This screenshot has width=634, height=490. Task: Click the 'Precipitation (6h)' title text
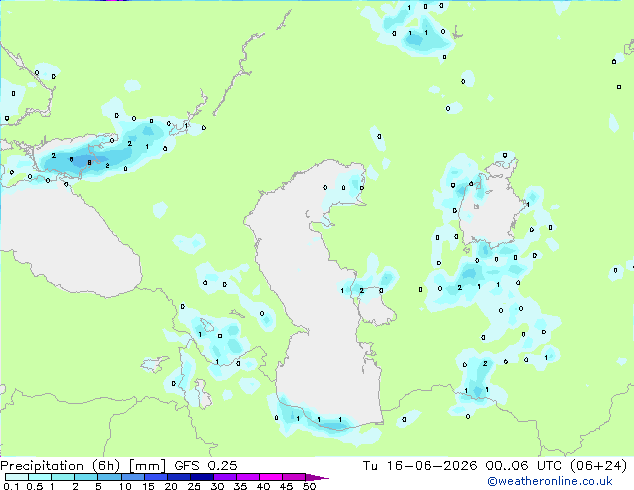click(x=60, y=466)
